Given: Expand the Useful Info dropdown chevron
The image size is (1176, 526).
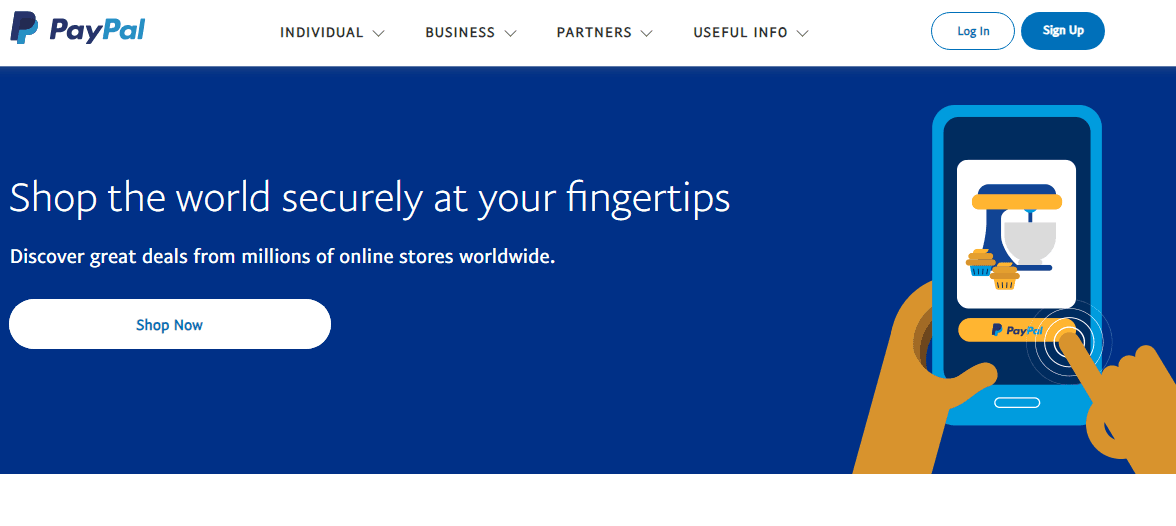Looking at the screenshot, I should [x=802, y=33].
